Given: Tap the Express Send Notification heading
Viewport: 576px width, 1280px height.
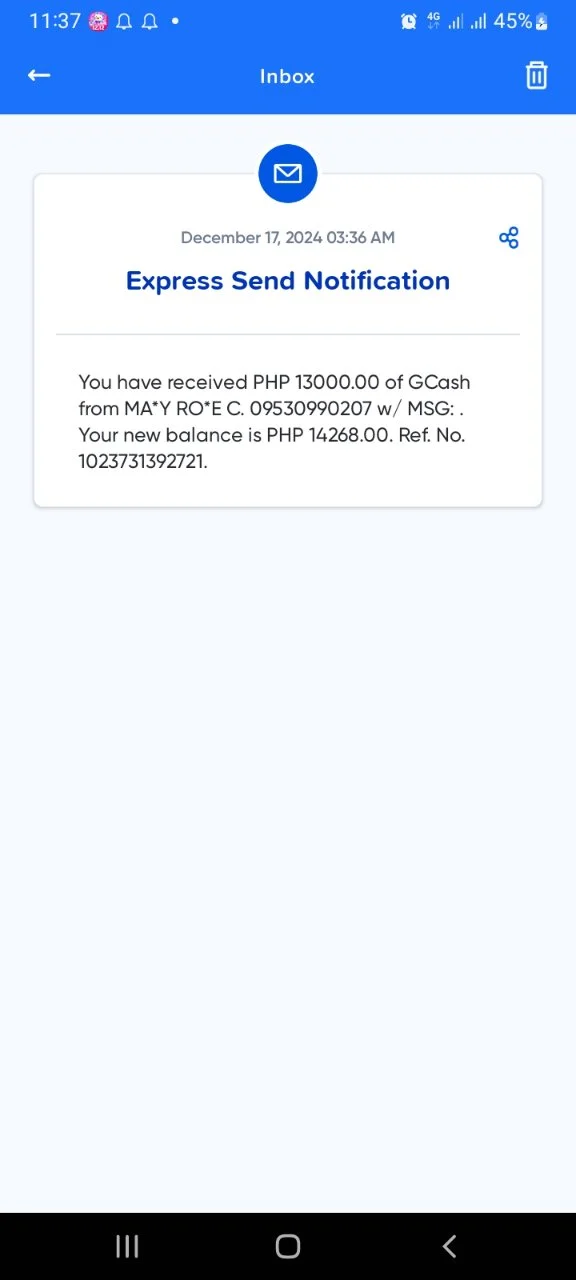Looking at the screenshot, I should click(x=288, y=281).
